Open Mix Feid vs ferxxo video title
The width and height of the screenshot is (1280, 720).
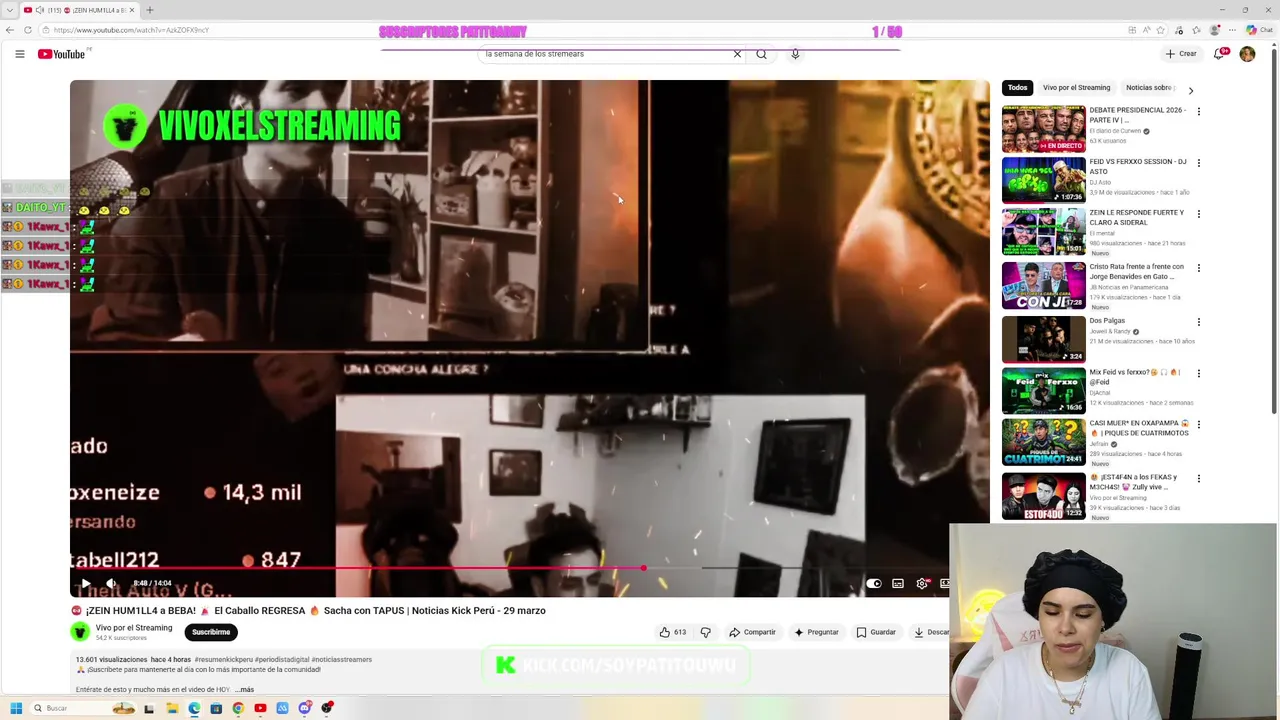(1135, 377)
